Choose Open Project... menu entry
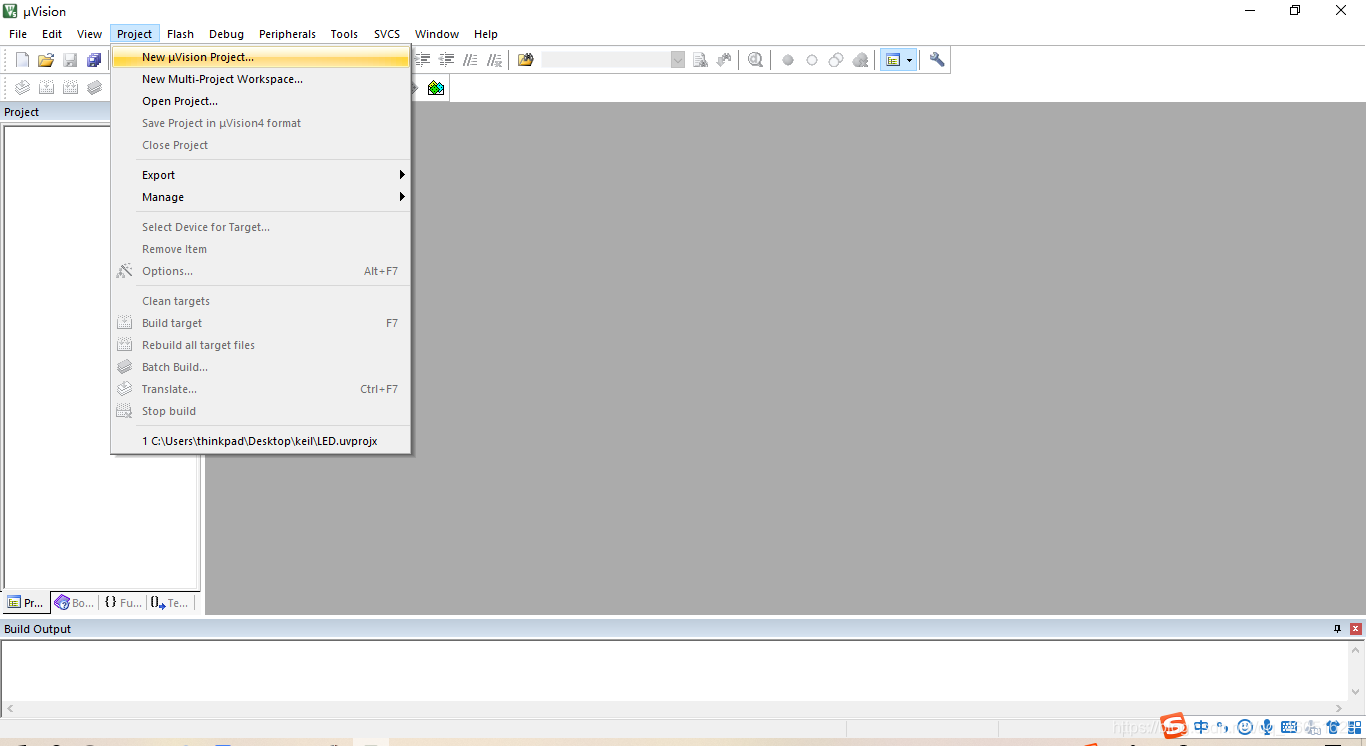This screenshot has height=746, width=1366. coord(261,101)
